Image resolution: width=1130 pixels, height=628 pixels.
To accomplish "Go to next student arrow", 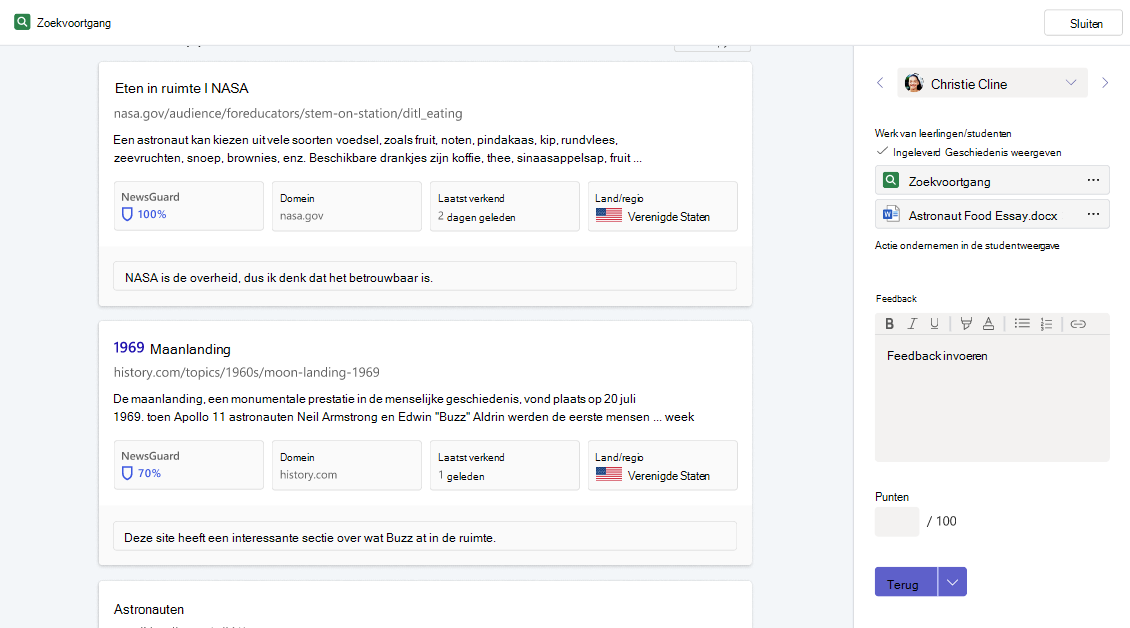I will coord(1105,83).
